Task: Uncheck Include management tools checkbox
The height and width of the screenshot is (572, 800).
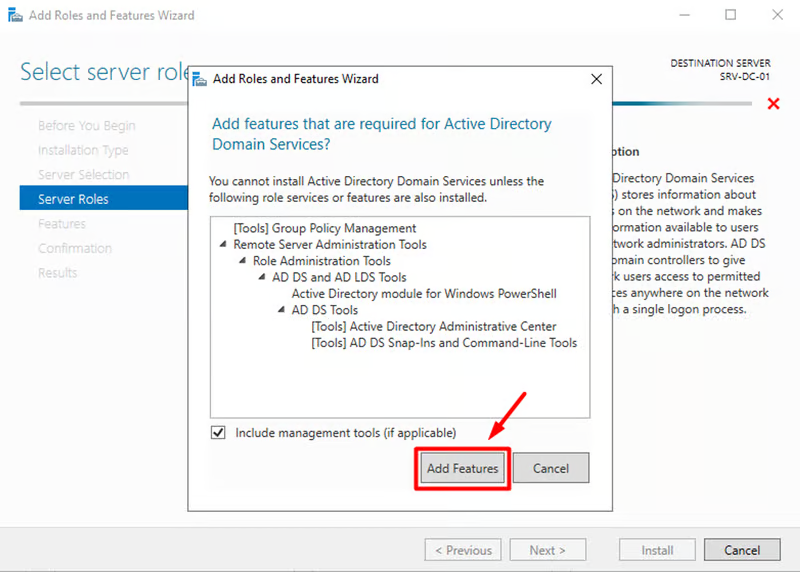Action: coord(218,433)
